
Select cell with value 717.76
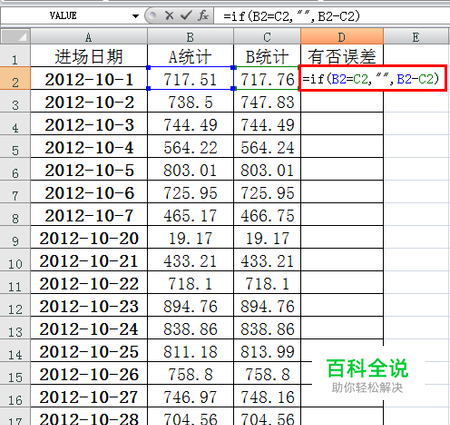coord(267,79)
